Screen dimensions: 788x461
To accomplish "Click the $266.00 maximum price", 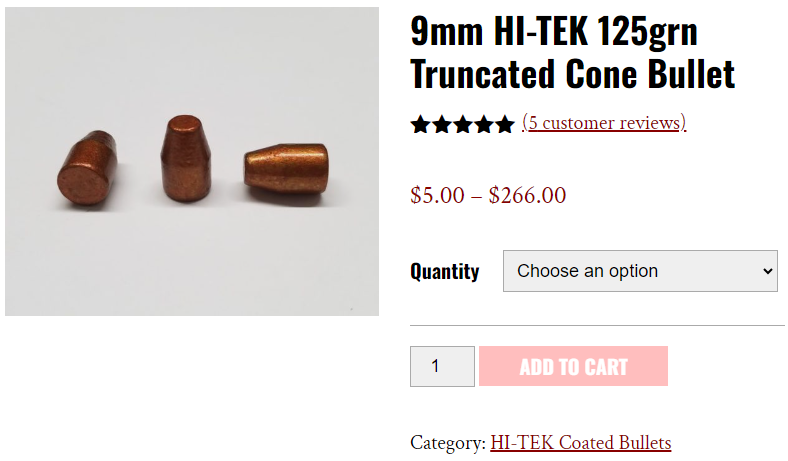I will (x=527, y=195).
